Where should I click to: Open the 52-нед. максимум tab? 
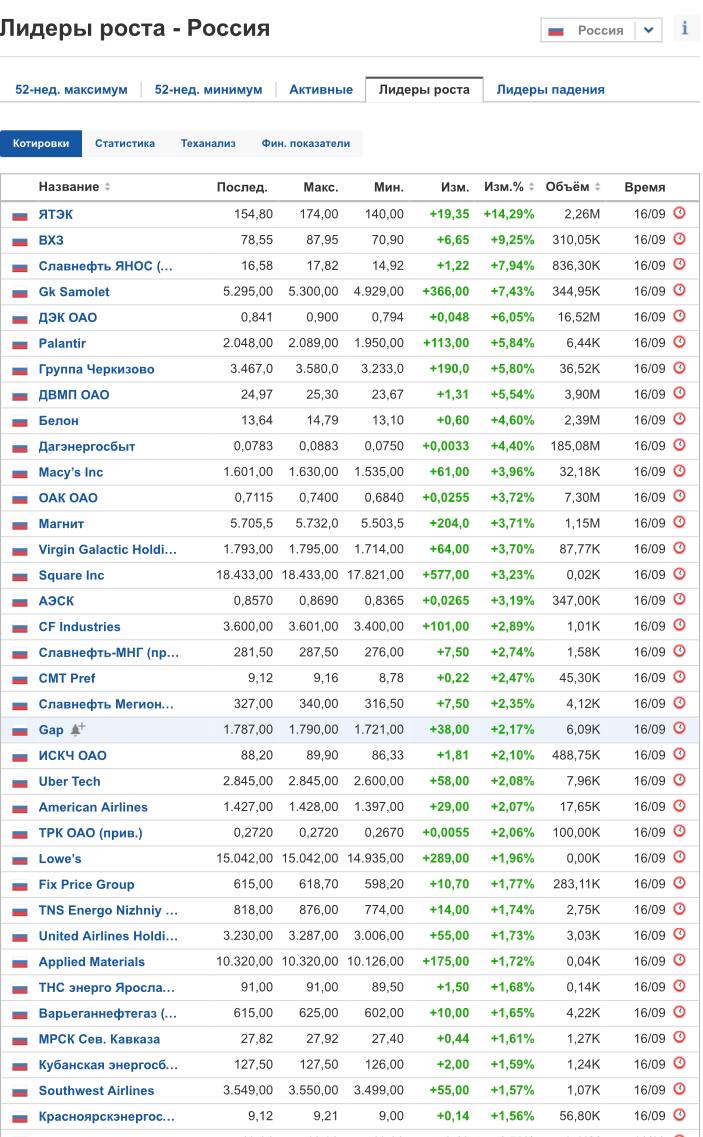tap(71, 90)
